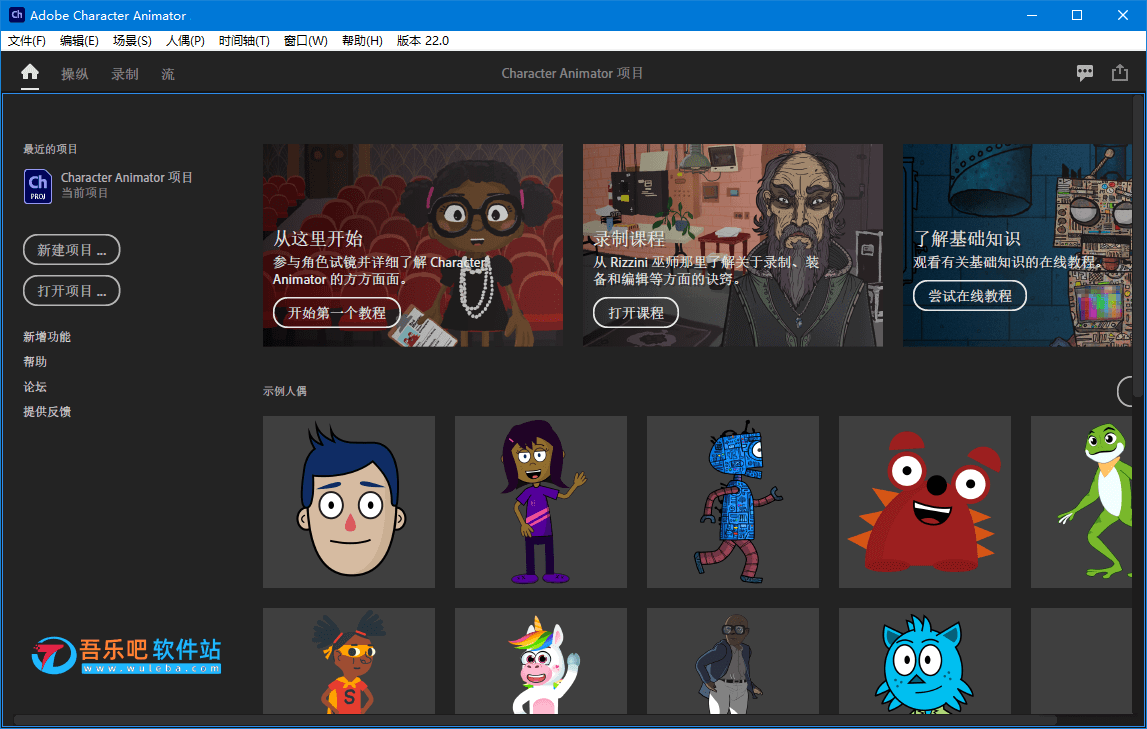Open the 提供反馈 link

tap(47, 412)
